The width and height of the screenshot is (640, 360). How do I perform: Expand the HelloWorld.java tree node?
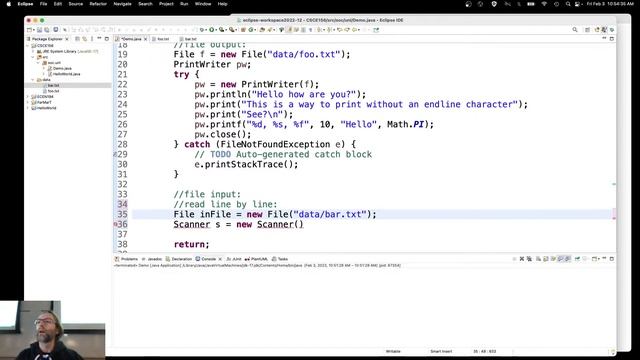coord(44,74)
